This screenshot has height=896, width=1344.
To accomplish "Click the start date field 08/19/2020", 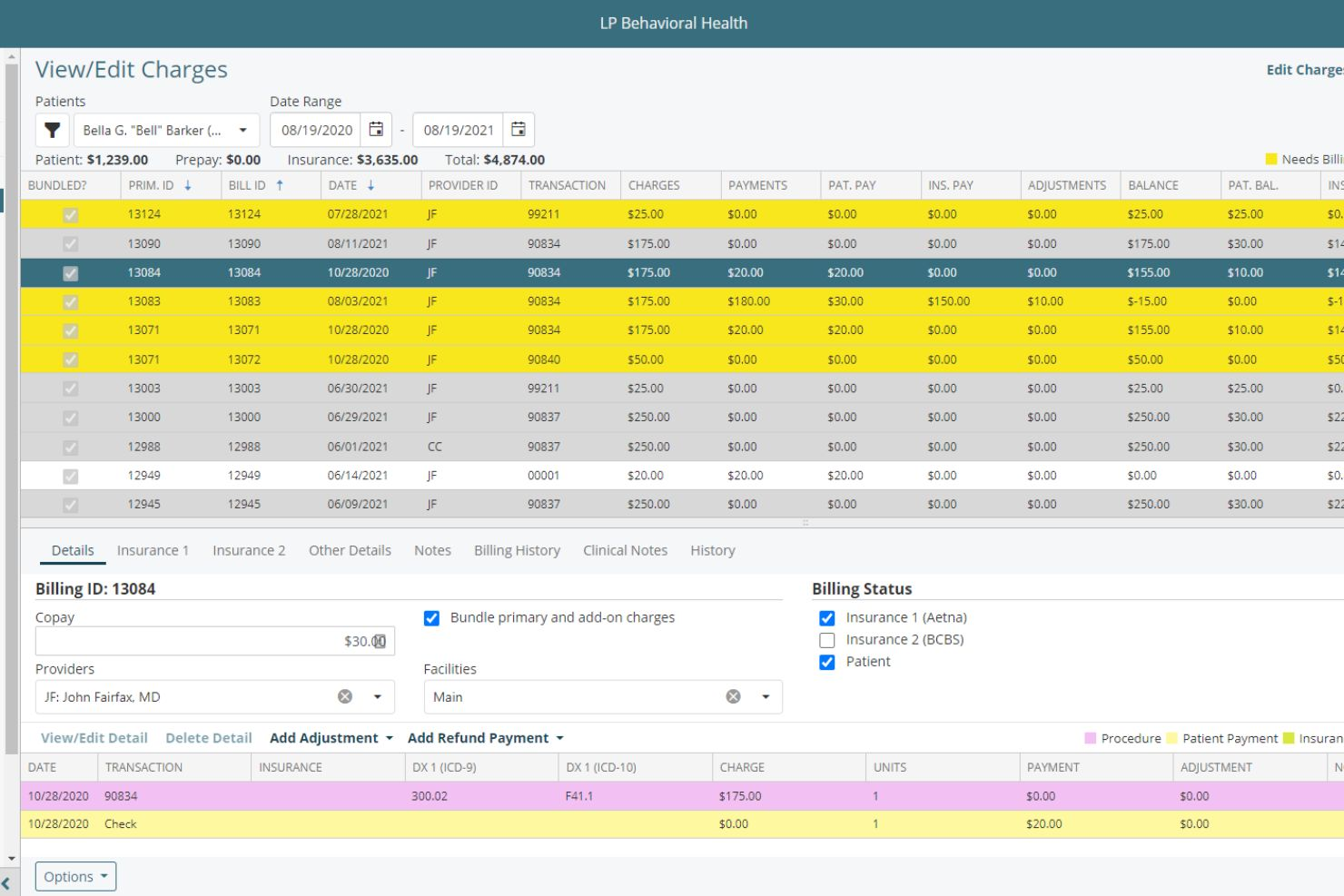I will (317, 130).
